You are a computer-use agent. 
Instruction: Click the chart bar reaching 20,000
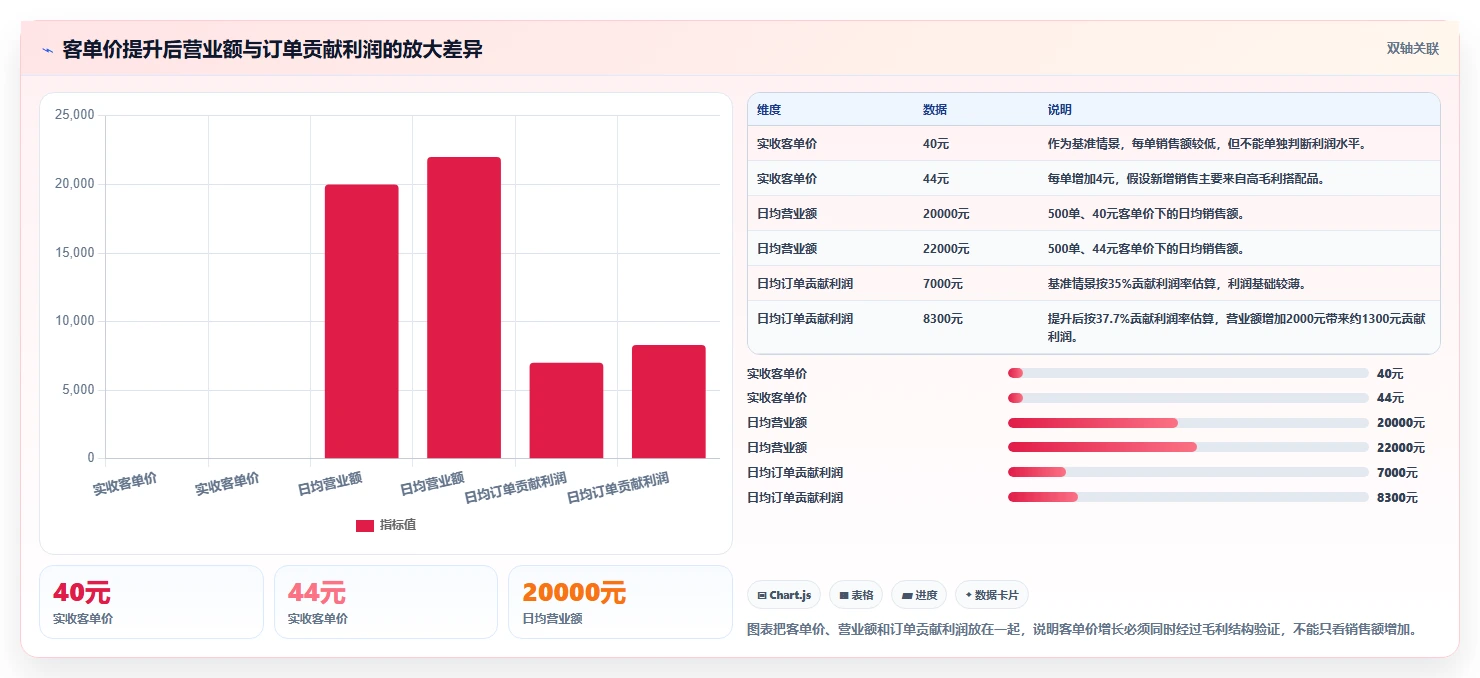coord(361,321)
